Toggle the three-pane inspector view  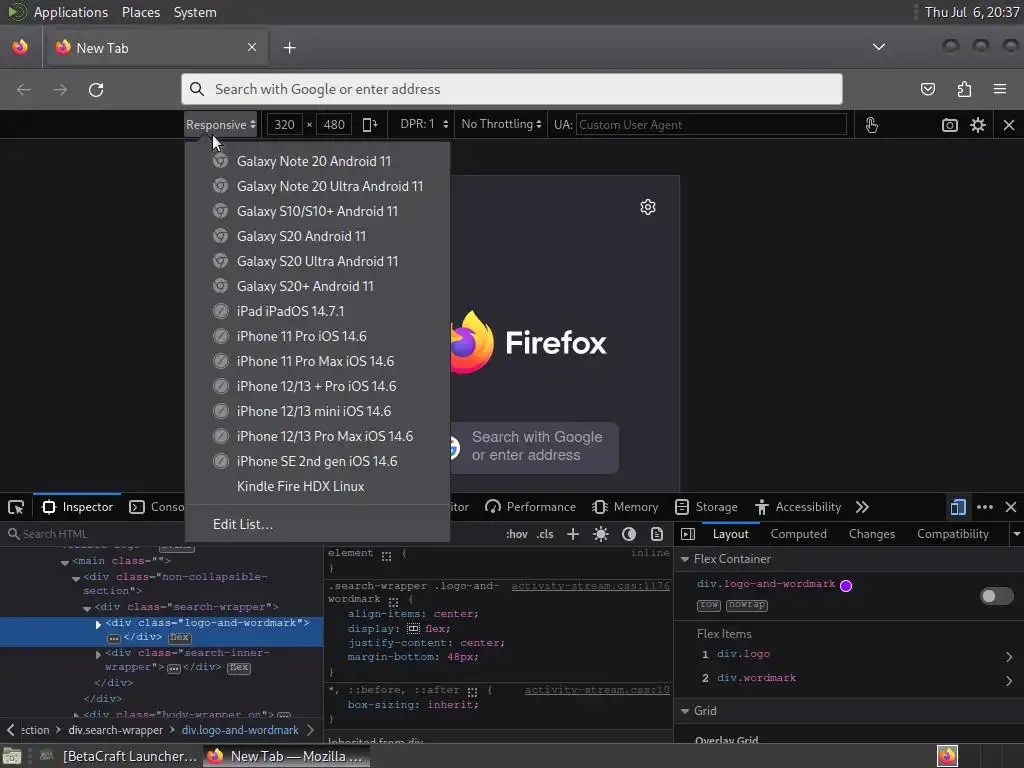click(688, 534)
